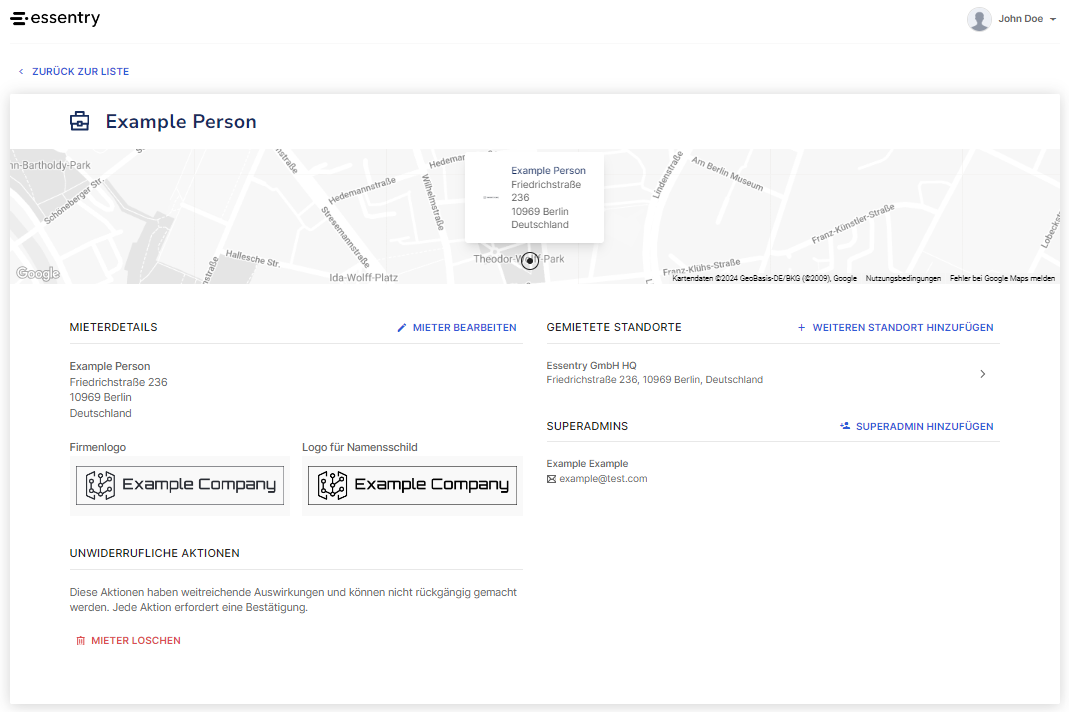The width and height of the screenshot is (1069, 712).
Task: Click Mieter bearbeiten edit button
Action: (457, 328)
